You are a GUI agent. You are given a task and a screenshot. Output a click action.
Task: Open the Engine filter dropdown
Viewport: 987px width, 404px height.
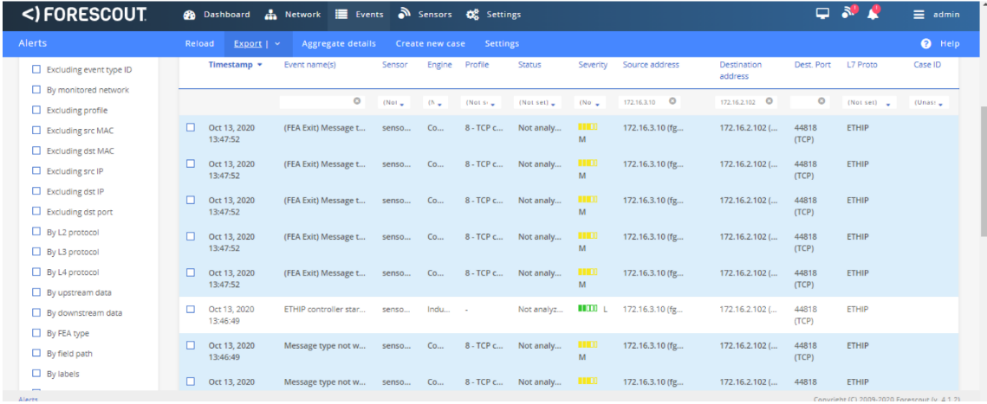coord(436,102)
